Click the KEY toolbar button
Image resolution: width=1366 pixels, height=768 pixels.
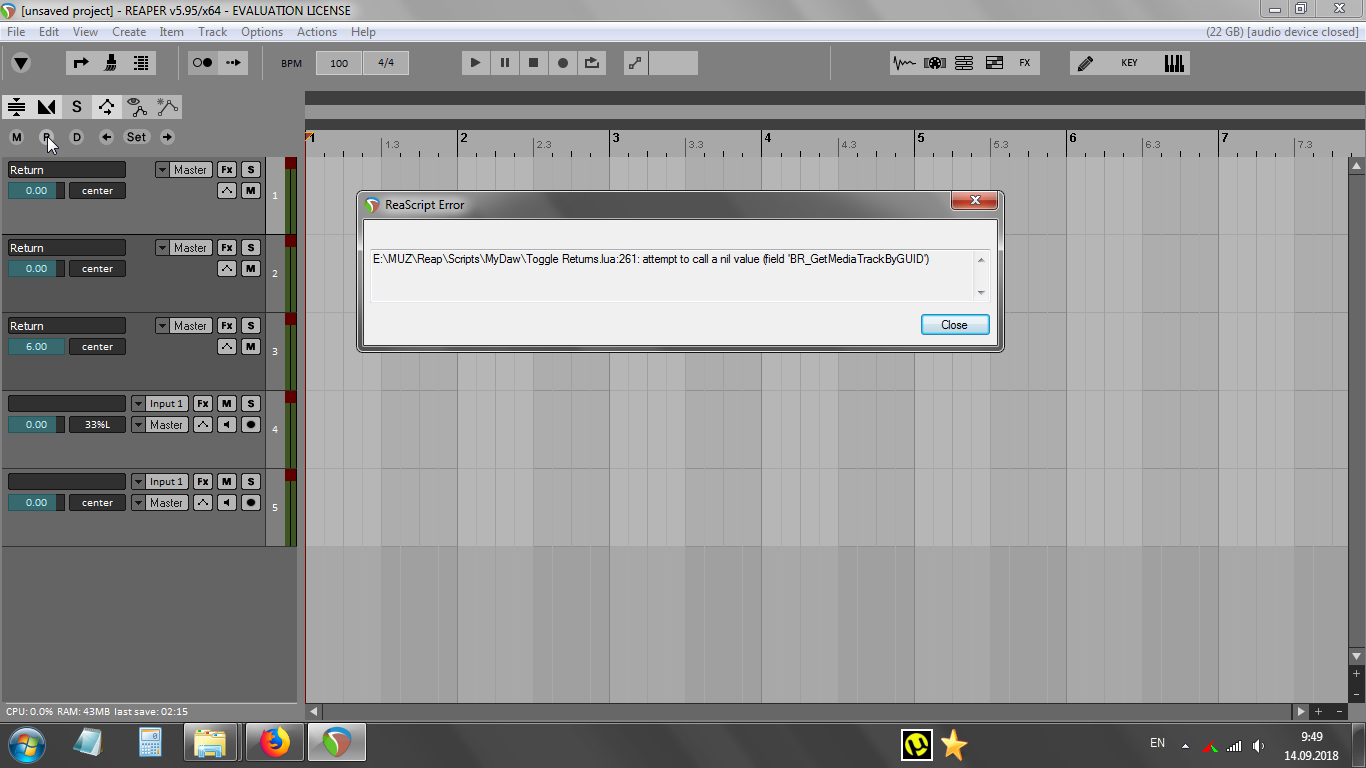(1129, 63)
